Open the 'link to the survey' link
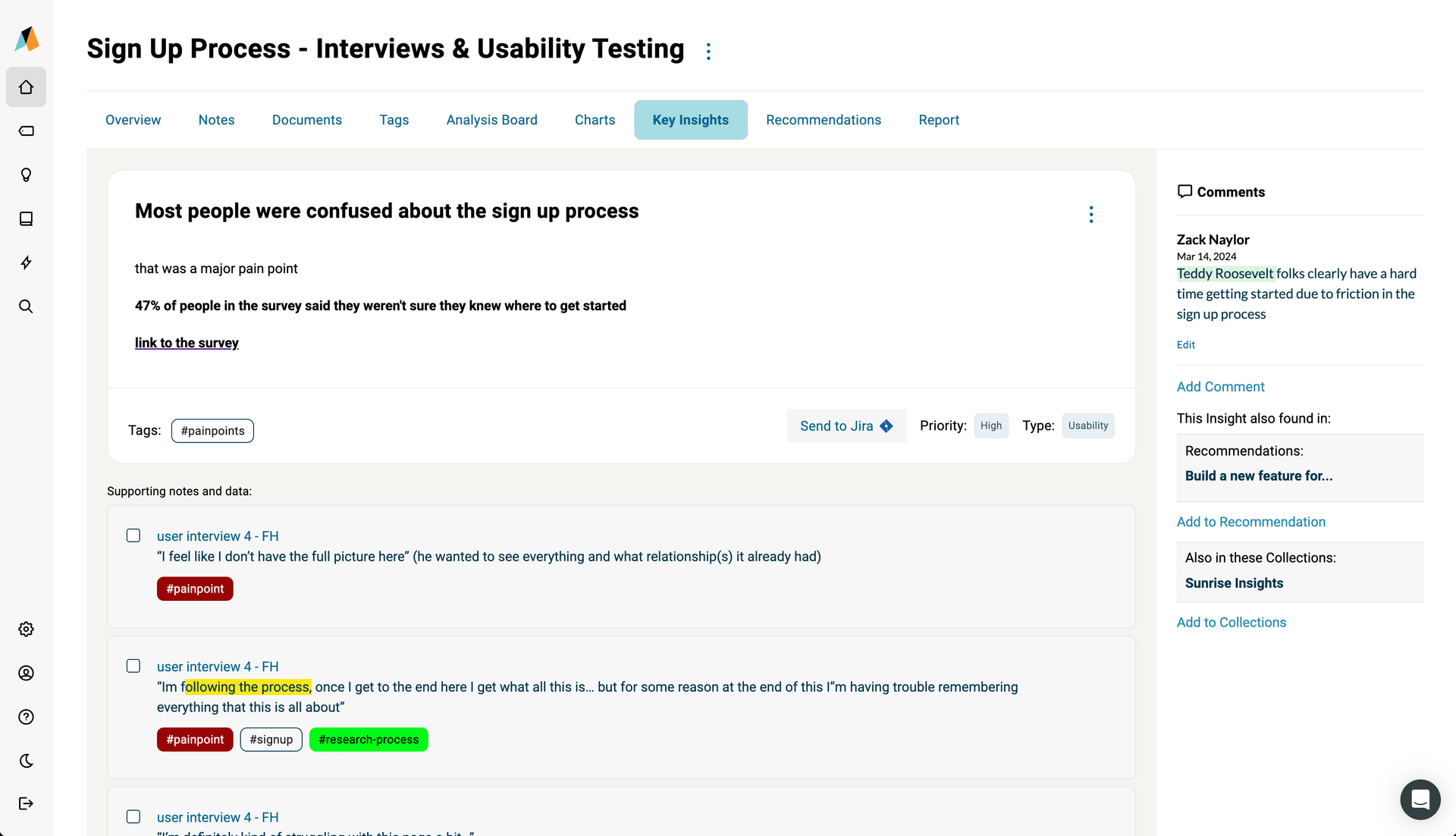Viewport: 1456px width, 836px height. point(187,343)
